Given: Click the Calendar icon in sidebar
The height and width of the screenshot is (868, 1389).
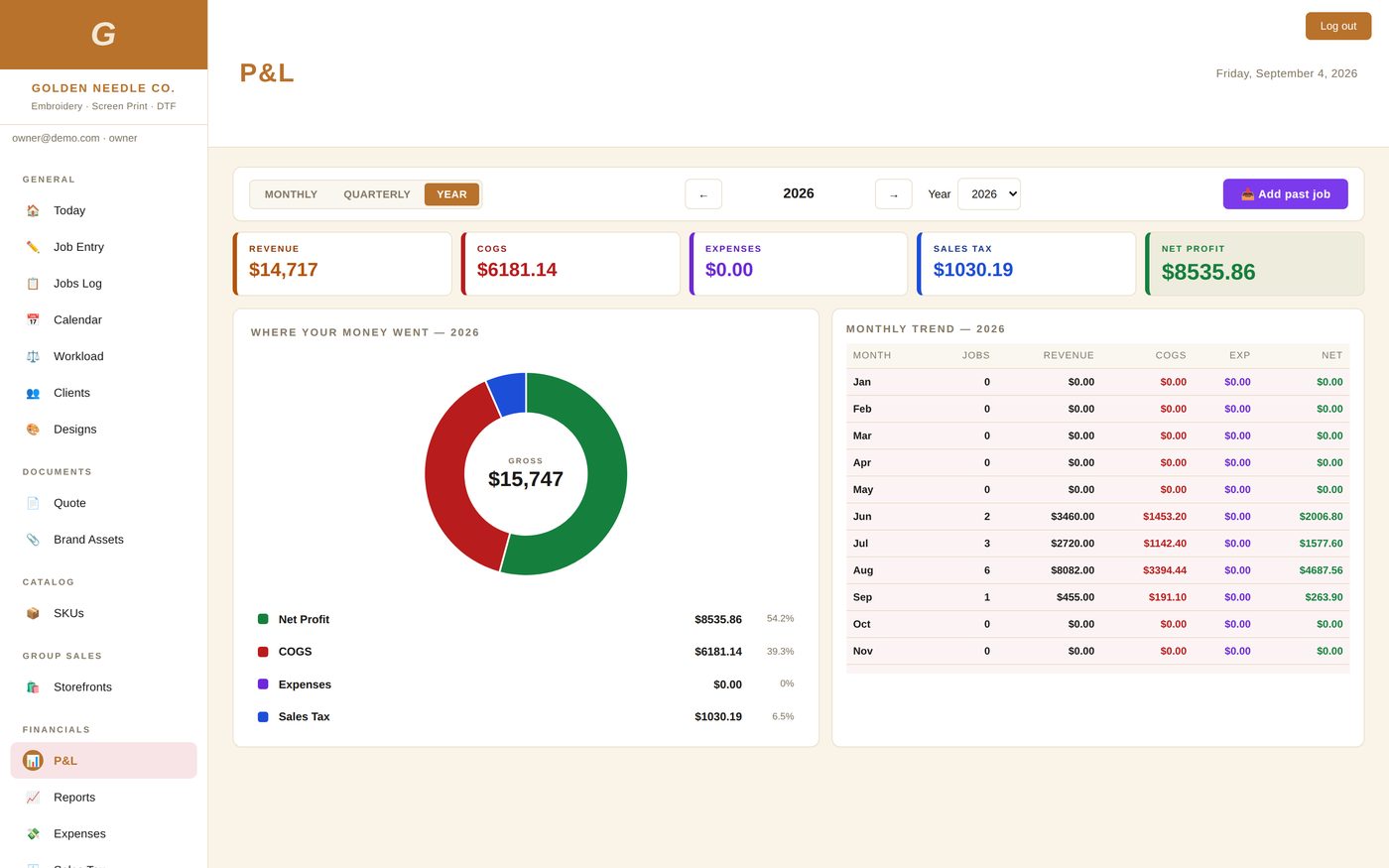Looking at the screenshot, I should click(33, 319).
